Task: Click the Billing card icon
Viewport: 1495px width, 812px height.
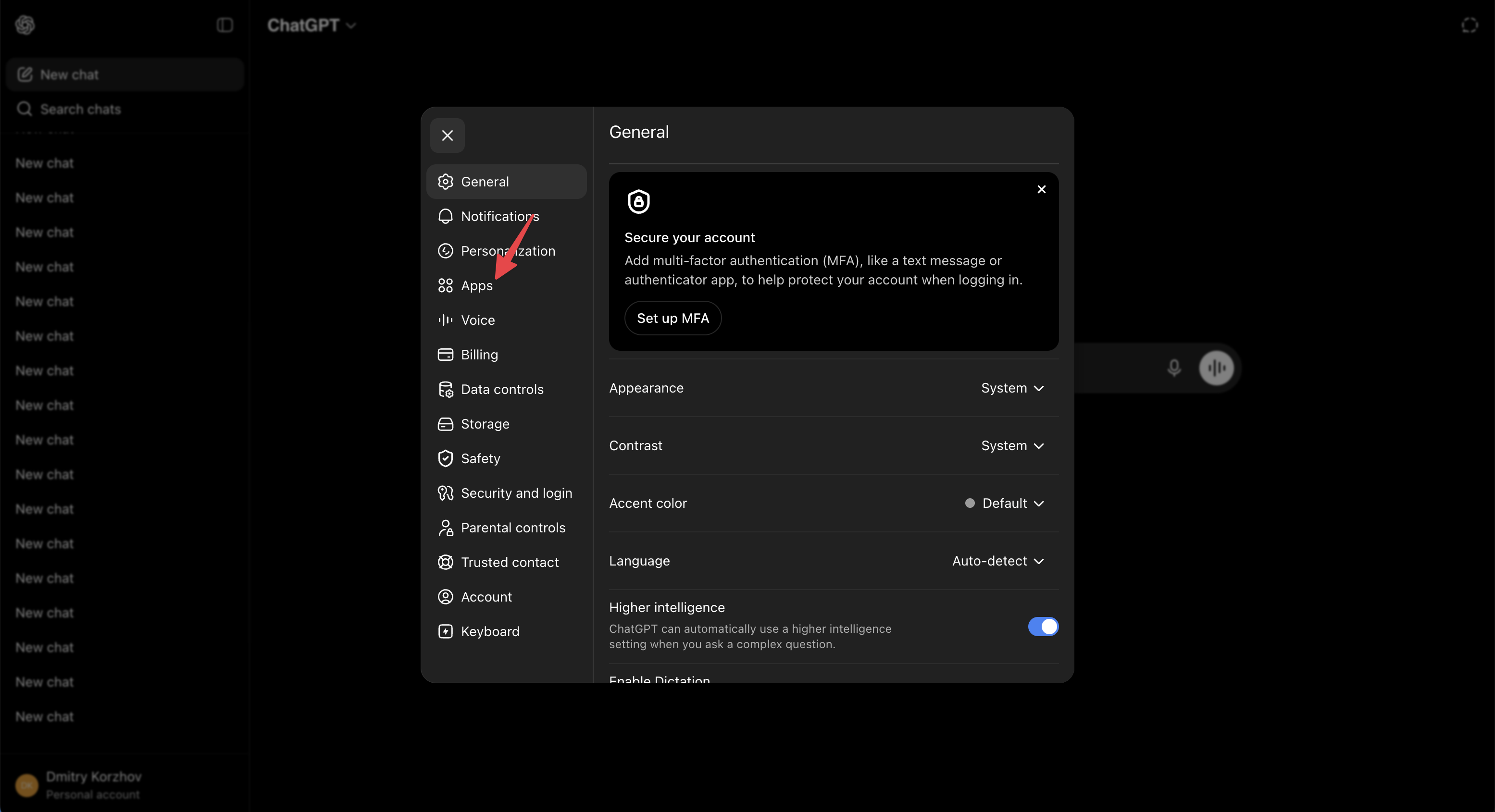Action: pyautogui.click(x=445, y=355)
